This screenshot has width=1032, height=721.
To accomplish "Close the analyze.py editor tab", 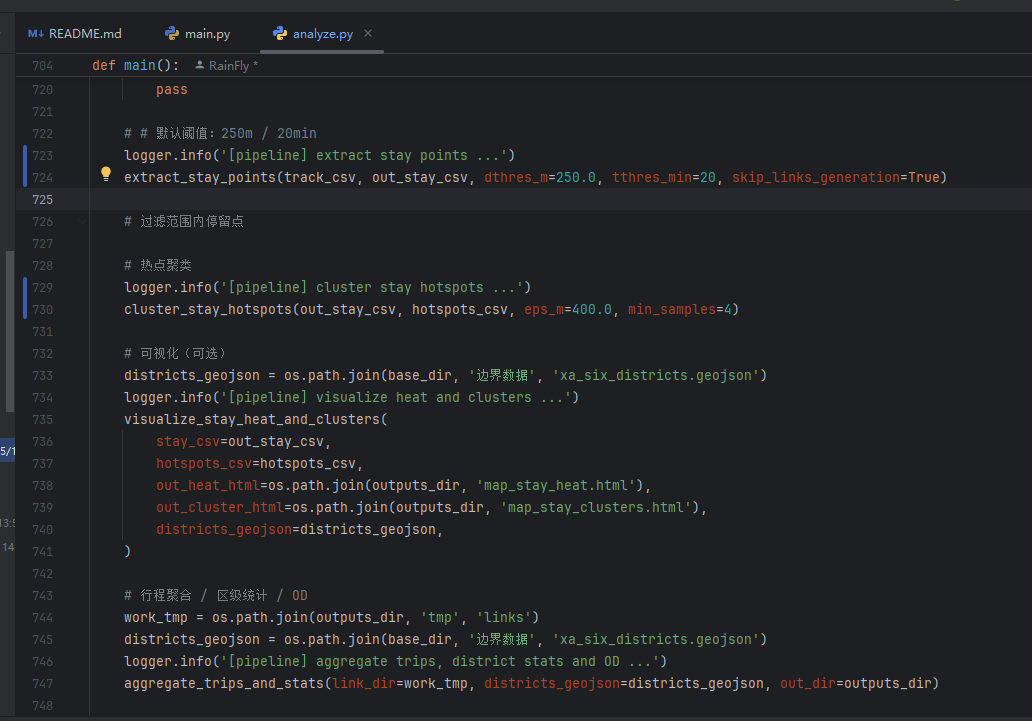I will [368, 34].
